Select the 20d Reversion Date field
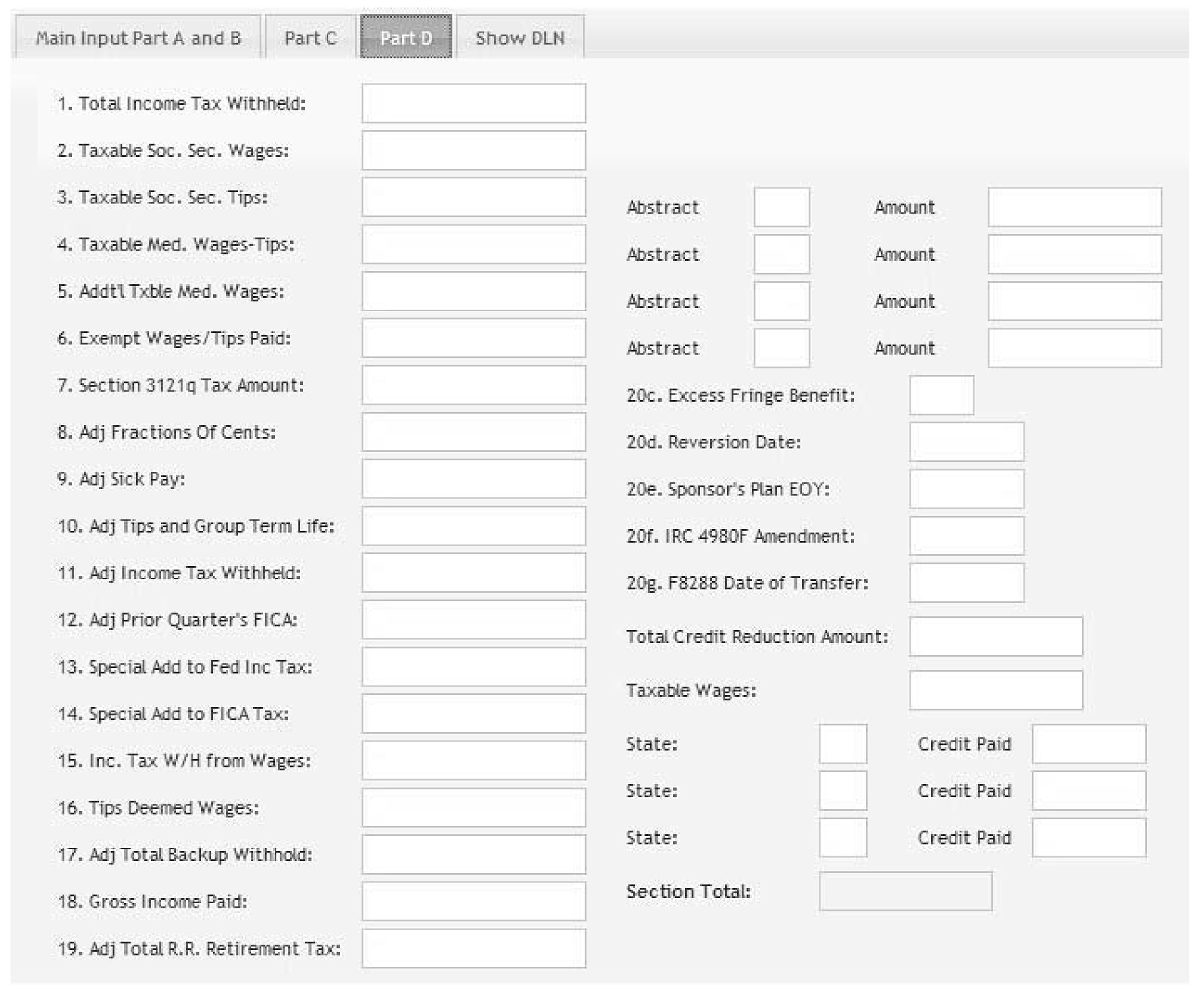Image resolution: width=1204 pixels, height=997 pixels. (x=966, y=442)
